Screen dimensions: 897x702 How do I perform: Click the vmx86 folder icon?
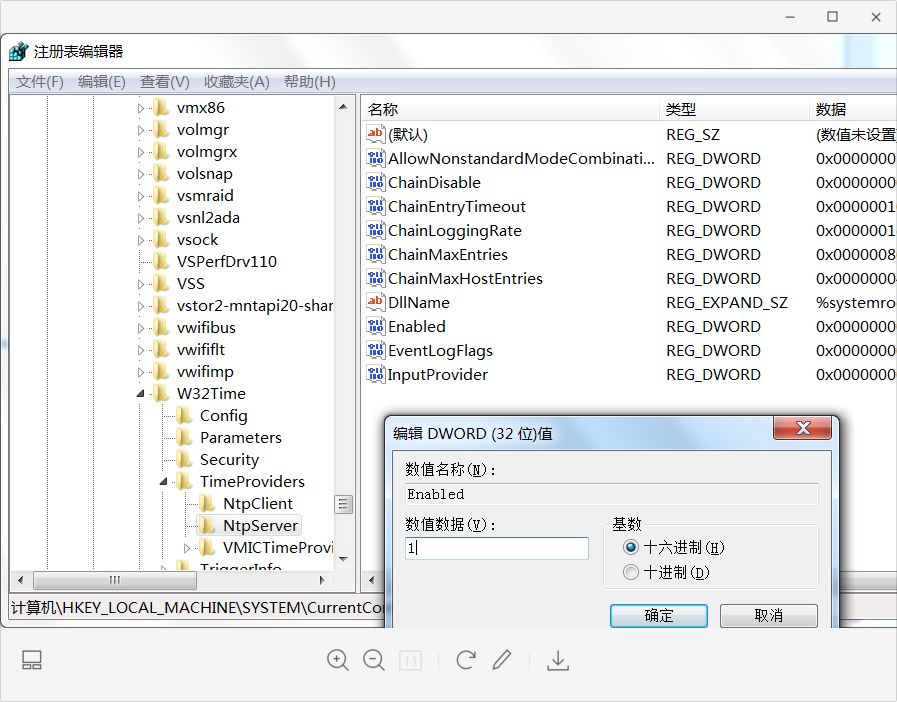click(x=162, y=108)
